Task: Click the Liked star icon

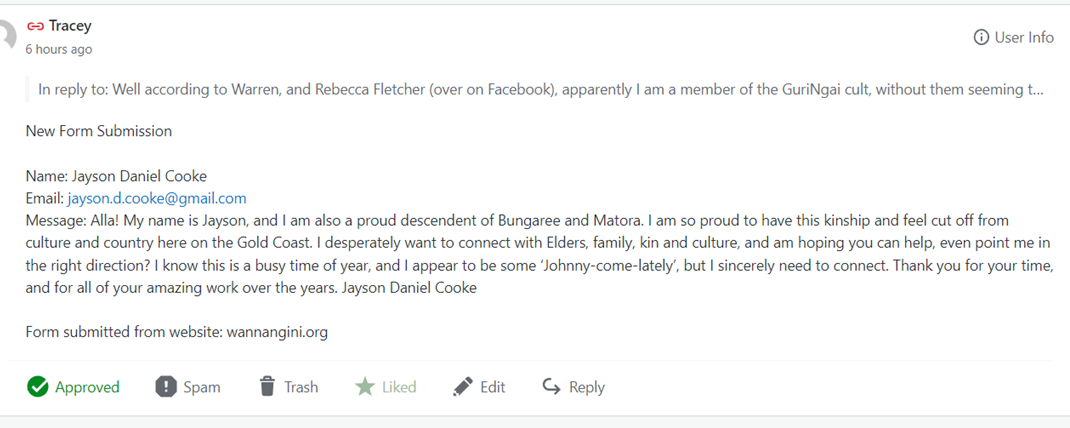Action: pyautogui.click(x=365, y=387)
